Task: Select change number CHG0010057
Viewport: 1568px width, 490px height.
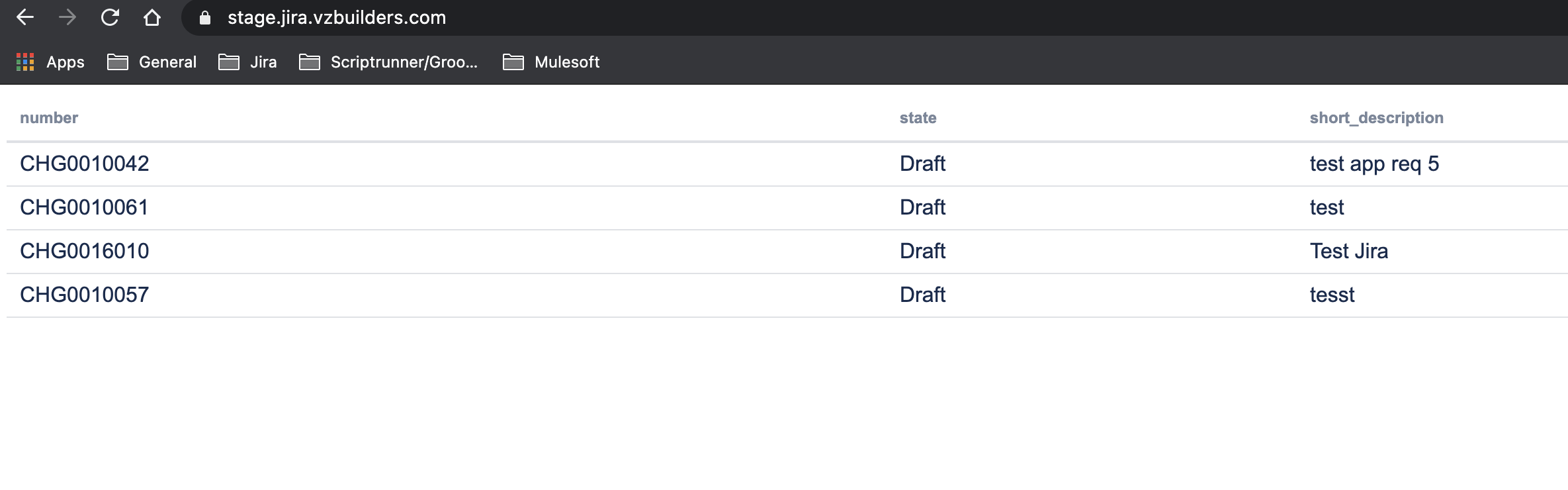Action: coord(85,295)
